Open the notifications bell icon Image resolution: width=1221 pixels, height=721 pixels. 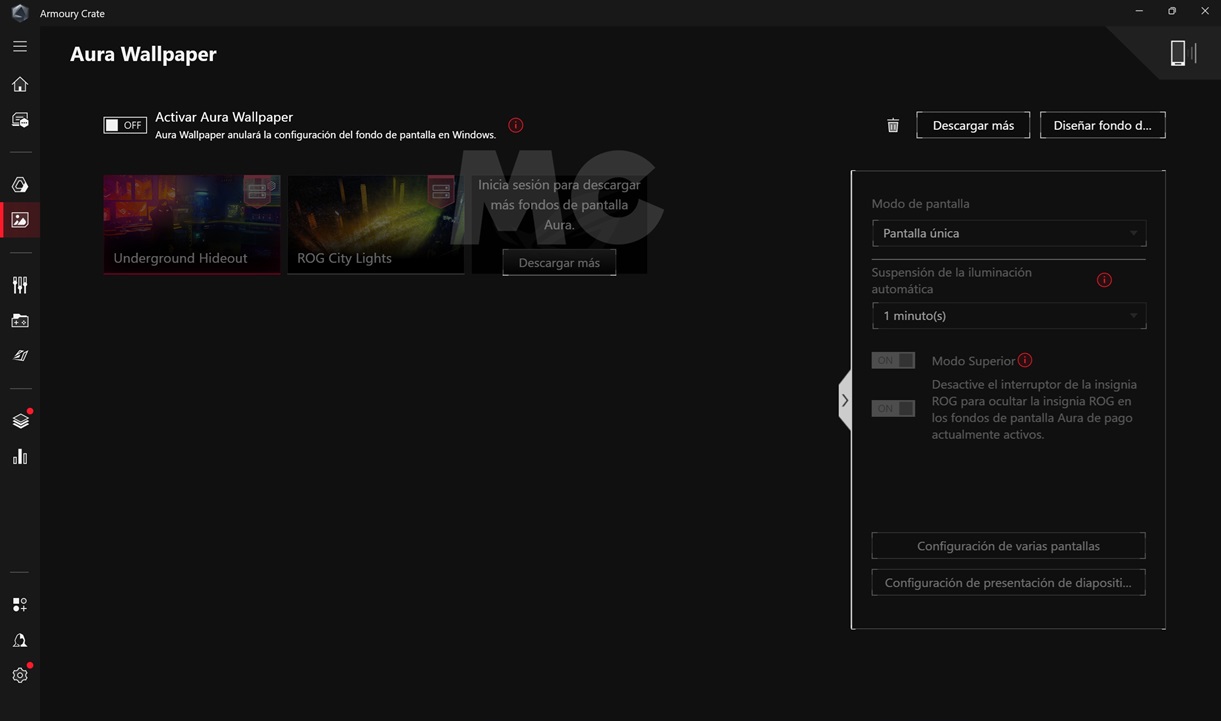pos(20,641)
